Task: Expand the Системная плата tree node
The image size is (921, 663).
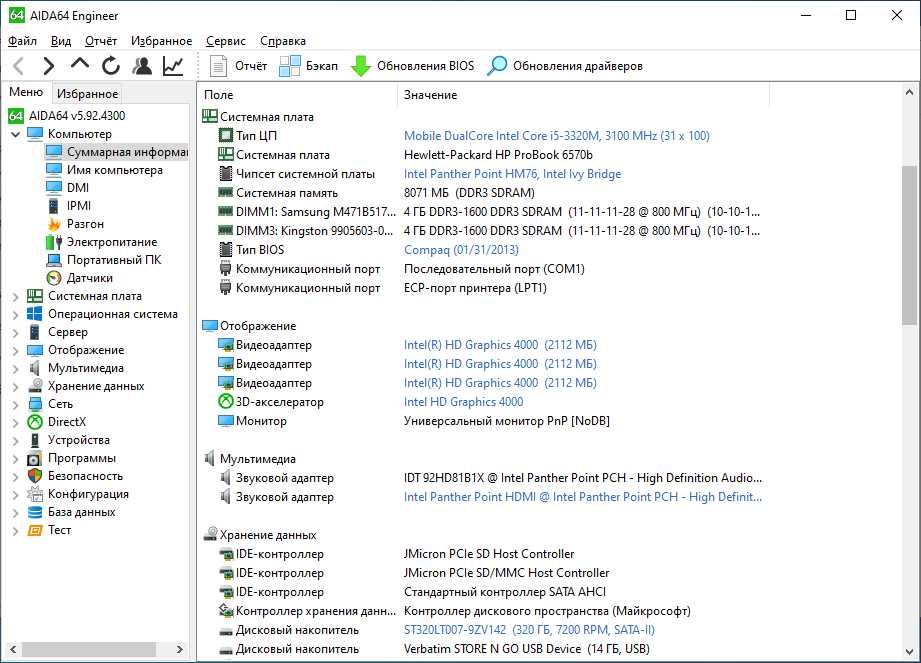Action: coord(16,297)
